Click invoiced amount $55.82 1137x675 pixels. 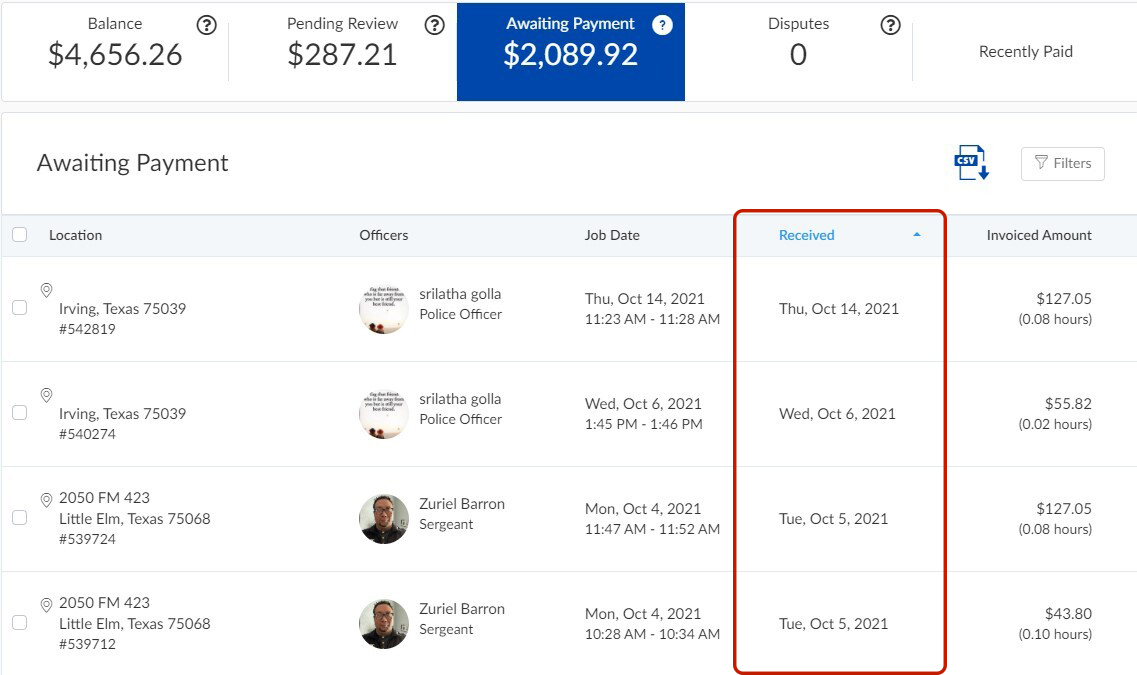point(1068,404)
